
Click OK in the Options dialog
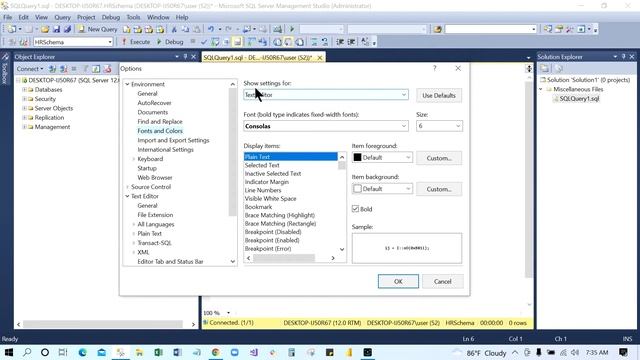(x=398, y=281)
